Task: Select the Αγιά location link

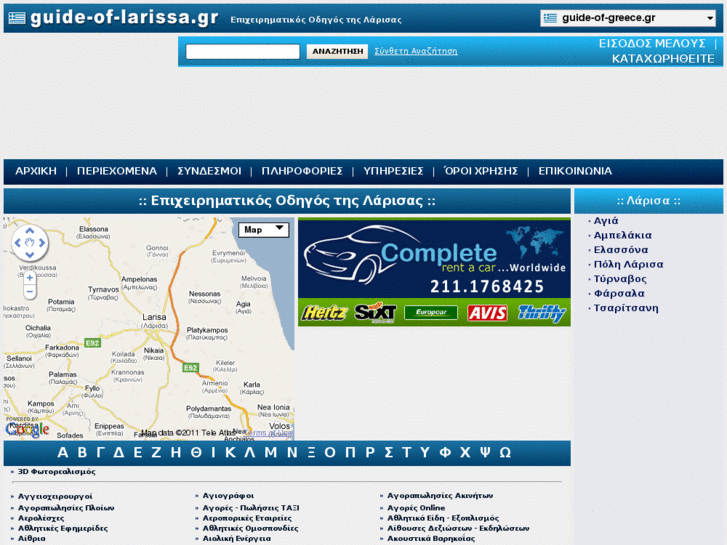Action: [606, 221]
